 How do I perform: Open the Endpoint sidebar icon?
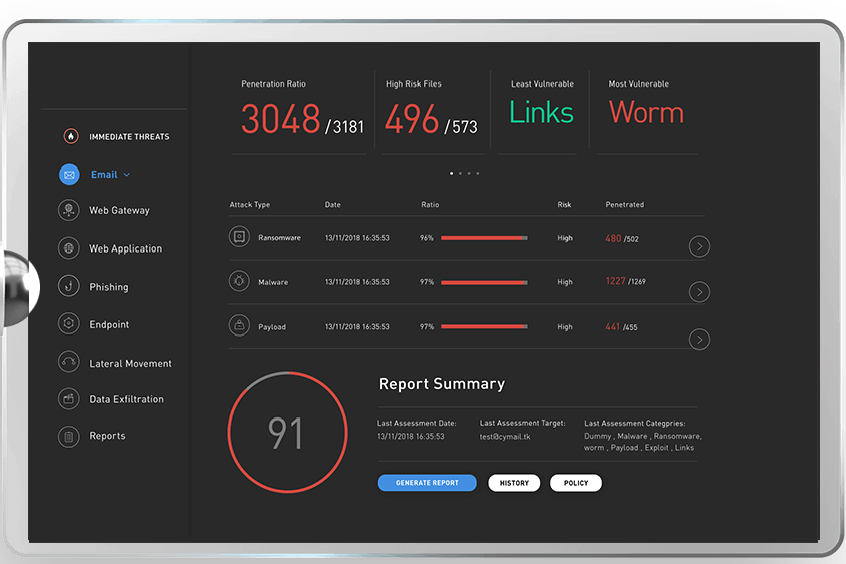[x=69, y=324]
